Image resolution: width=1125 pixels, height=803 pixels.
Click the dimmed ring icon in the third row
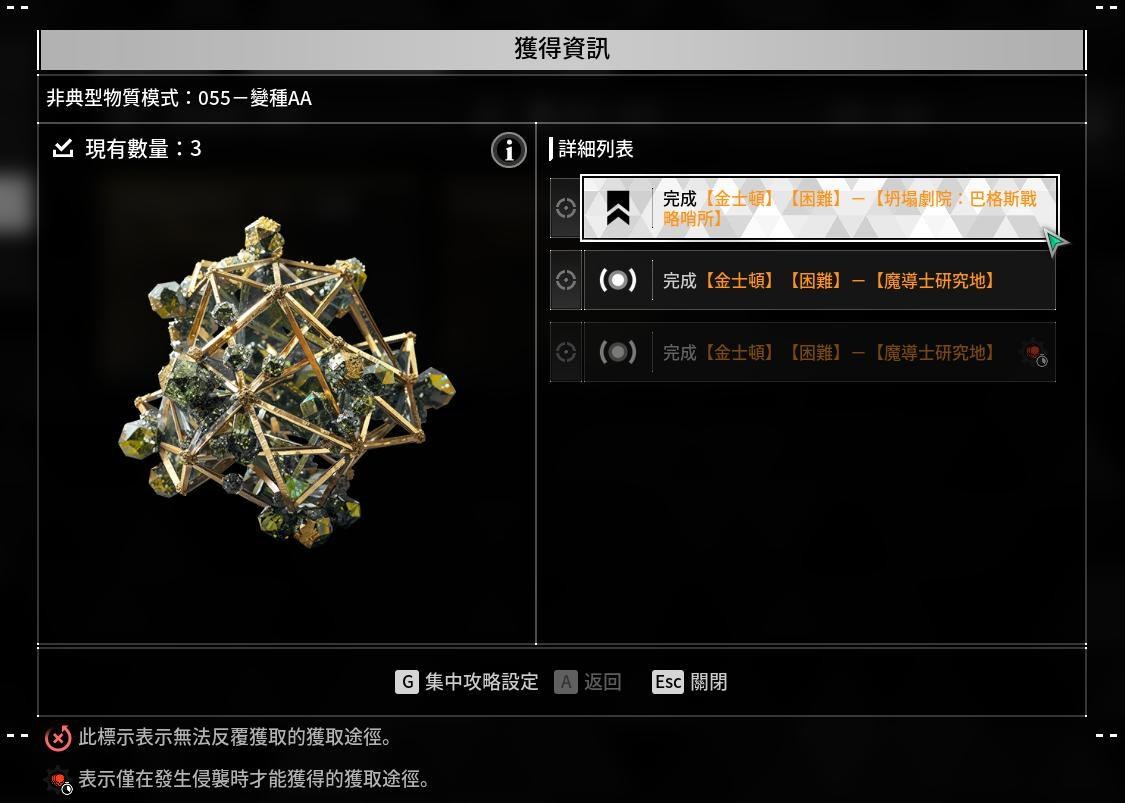[x=618, y=352]
